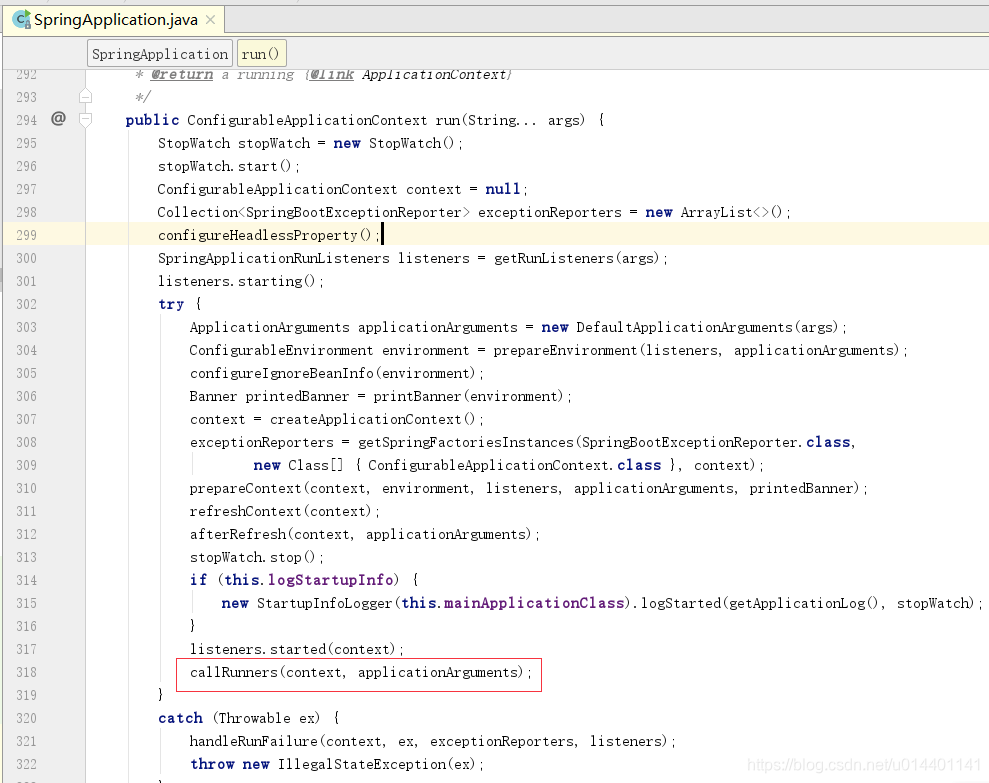Click StartupInfoLogger on line 315
989x783 pixels.
(x=324, y=603)
